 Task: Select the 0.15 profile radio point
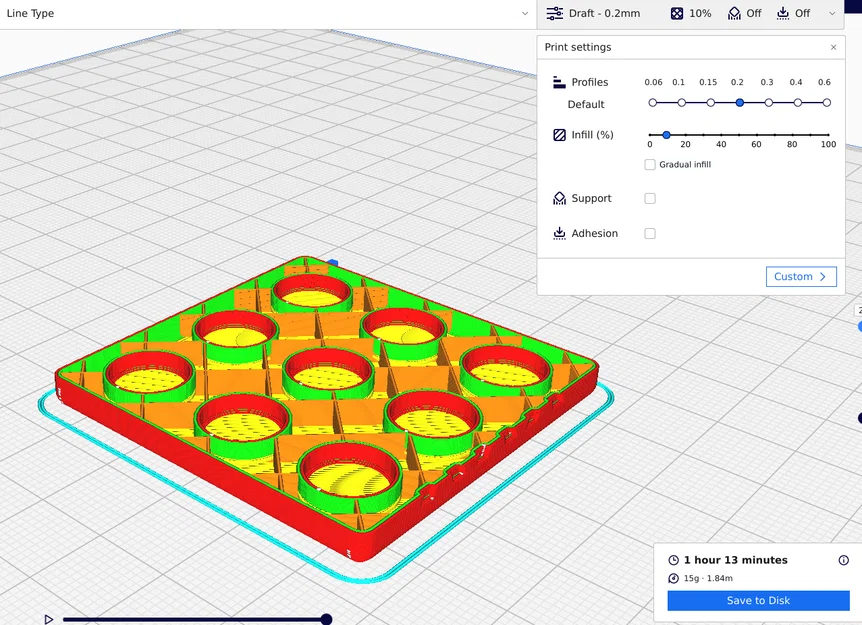coord(711,103)
